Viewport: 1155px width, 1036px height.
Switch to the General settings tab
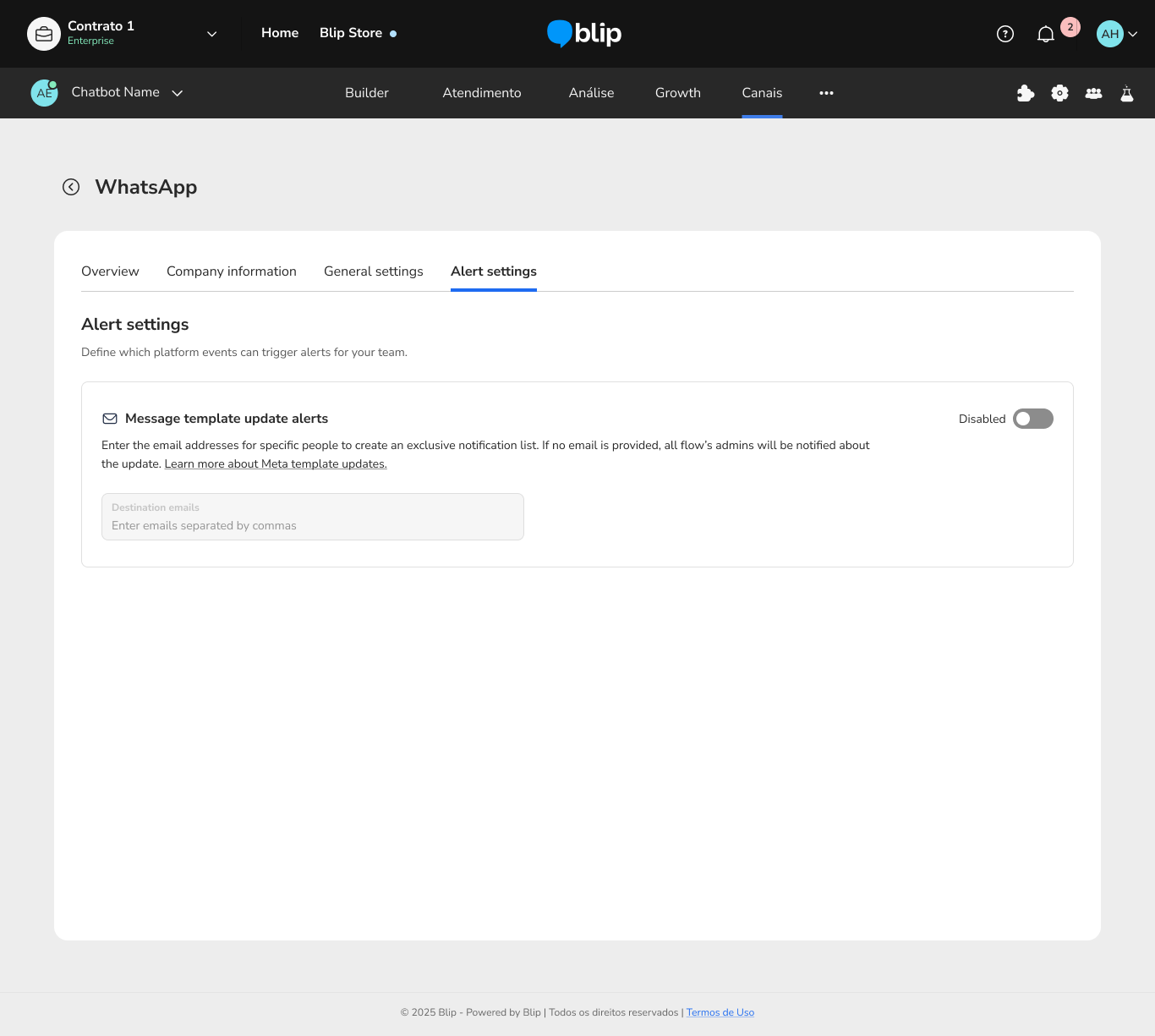point(373,271)
